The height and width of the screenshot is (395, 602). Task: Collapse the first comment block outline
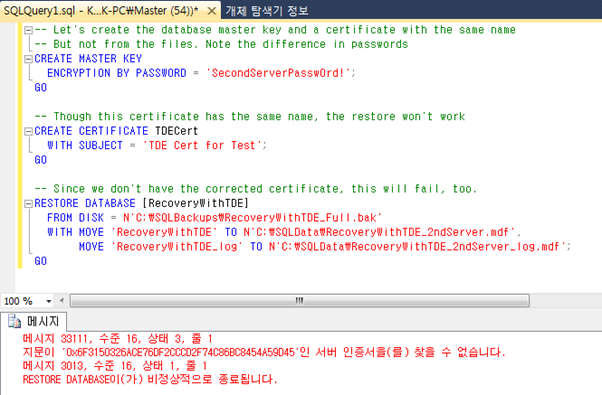tap(28, 30)
